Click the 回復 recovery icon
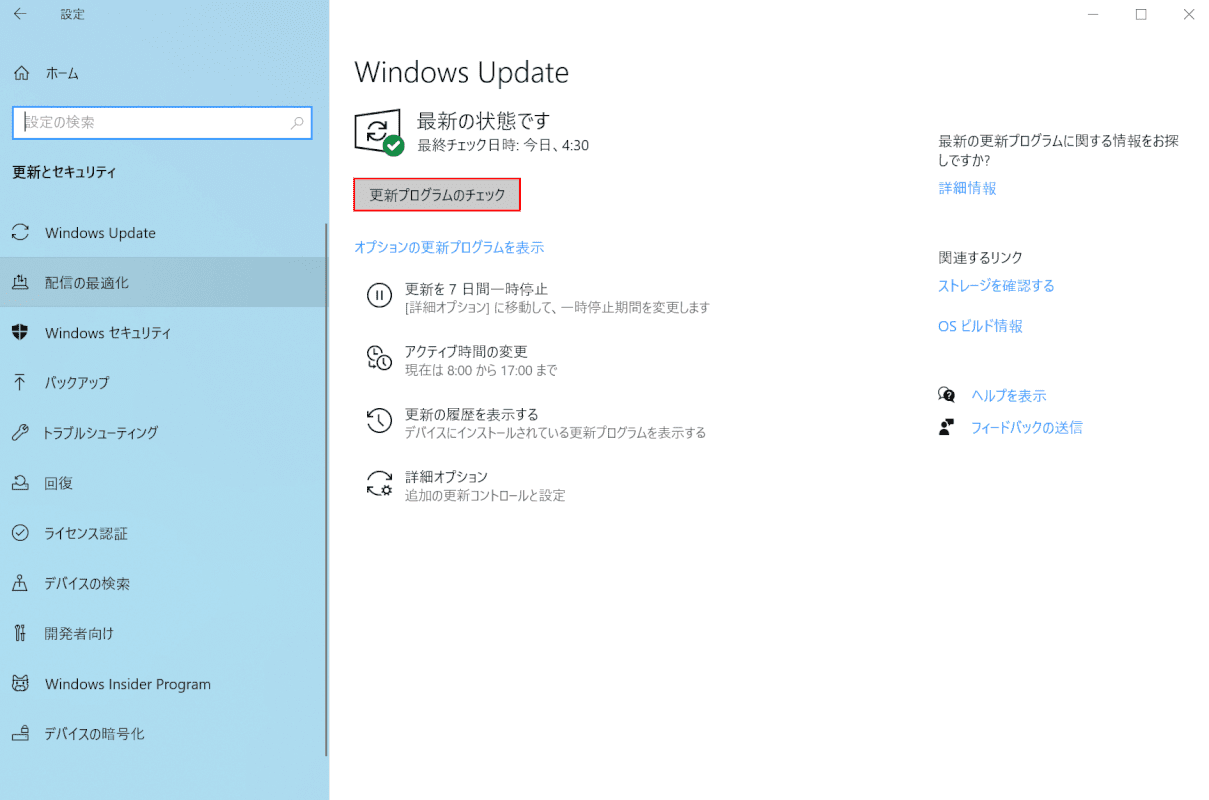Viewport: 1209px width, 800px height. click(x=20, y=483)
